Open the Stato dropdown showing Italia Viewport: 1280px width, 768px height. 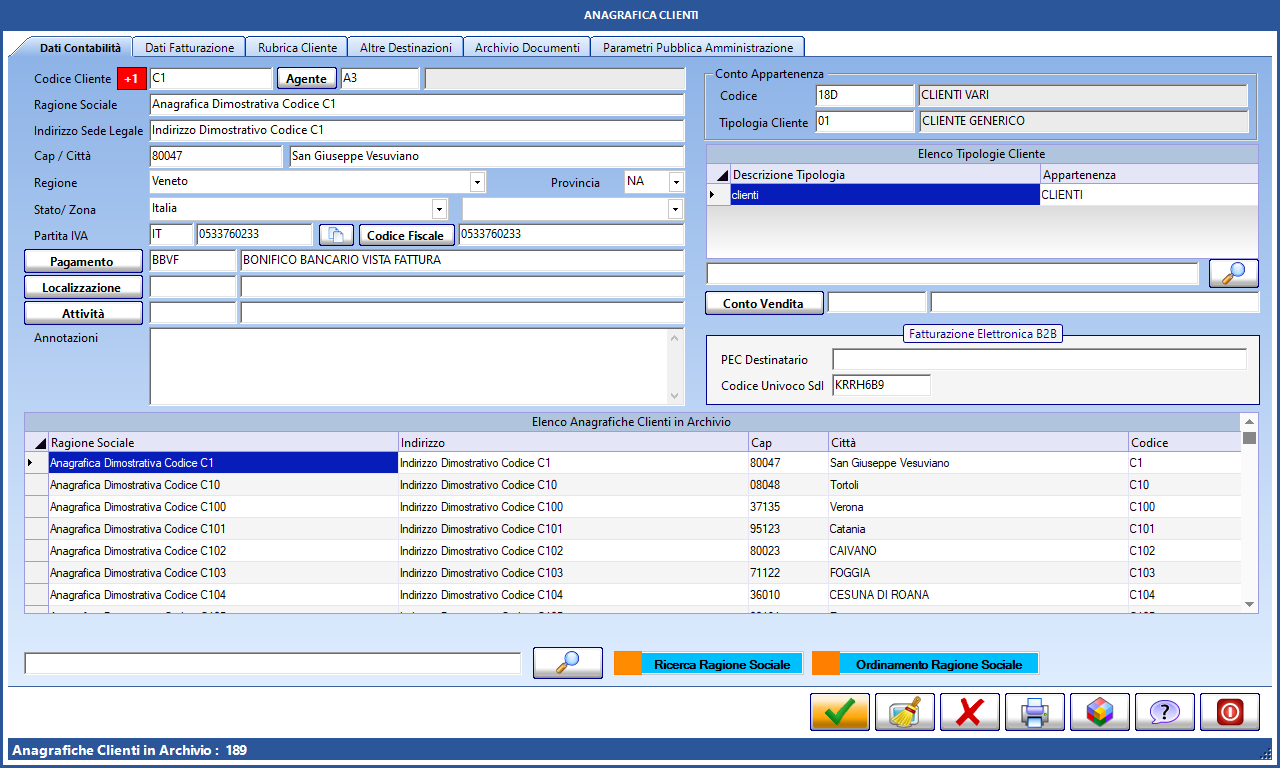[x=439, y=209]
